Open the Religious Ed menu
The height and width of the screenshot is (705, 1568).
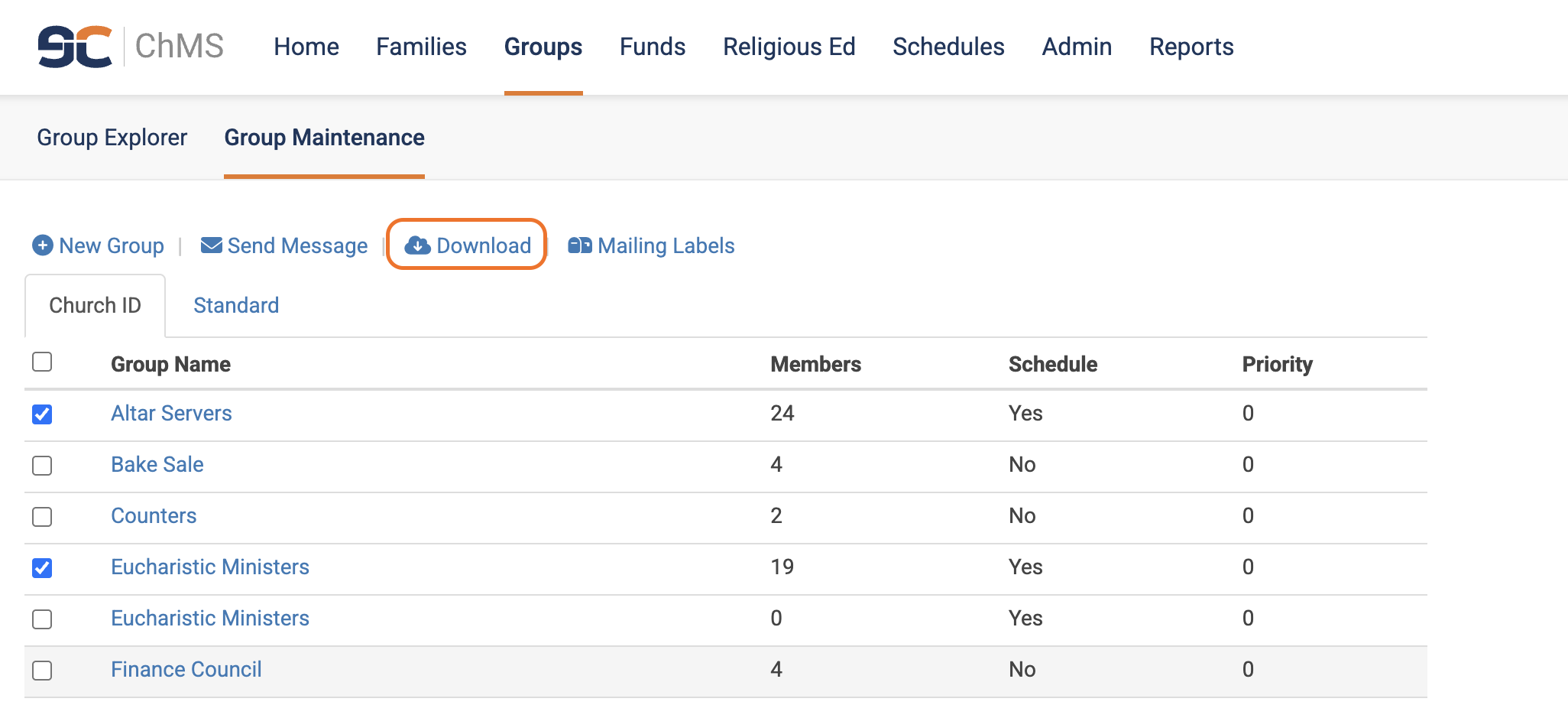click(789, 47)
